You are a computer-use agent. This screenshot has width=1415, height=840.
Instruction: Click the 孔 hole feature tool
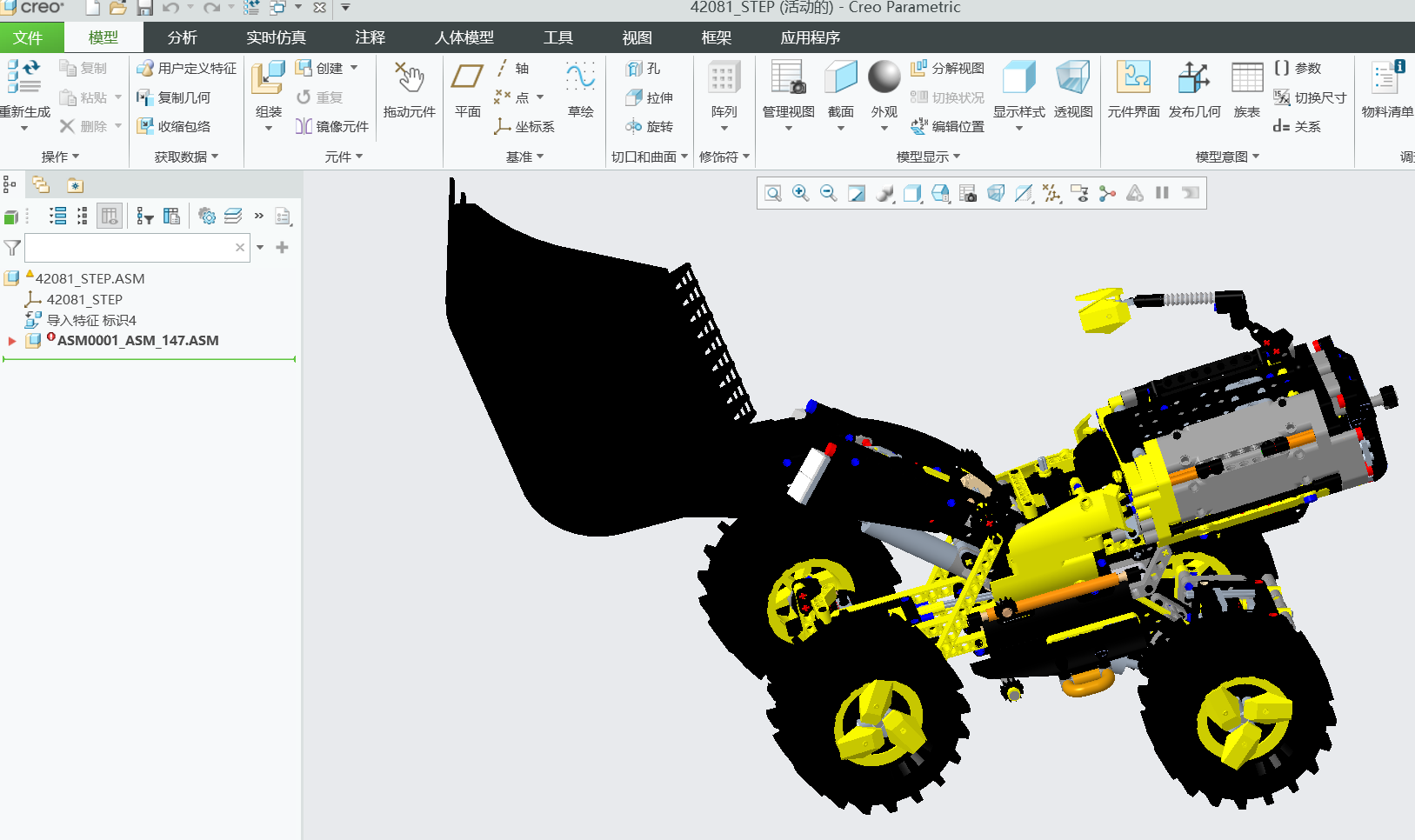click(x=643, y=69)
